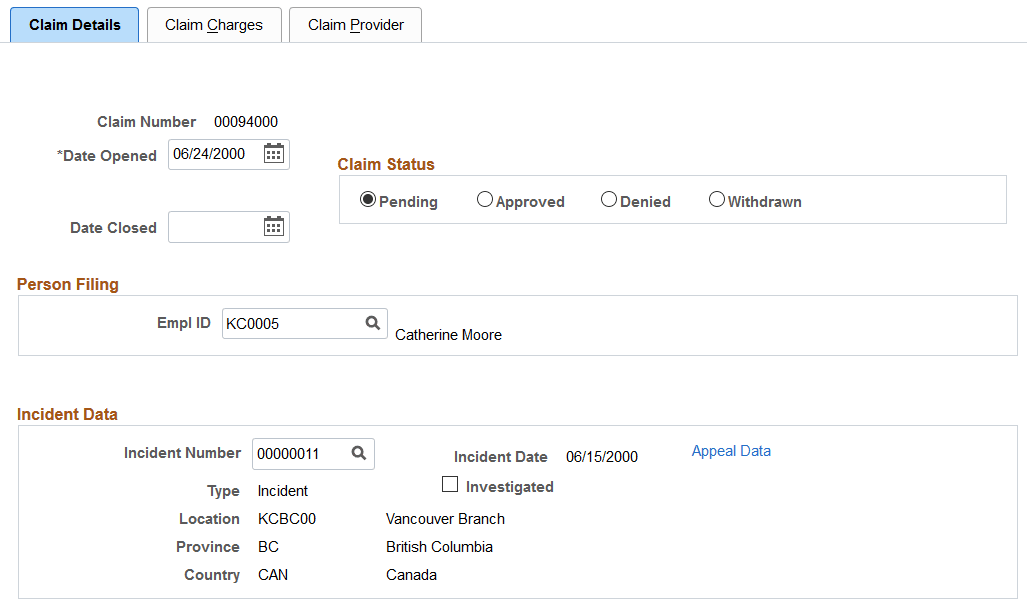Image resolution: width=1027 pixels, height=608 pixels.
Task: Select the Denied claim status
Action: coord(608,199)
